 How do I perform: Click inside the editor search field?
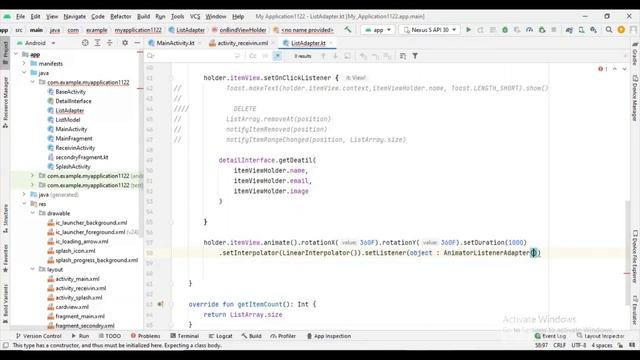coord(194,56)
